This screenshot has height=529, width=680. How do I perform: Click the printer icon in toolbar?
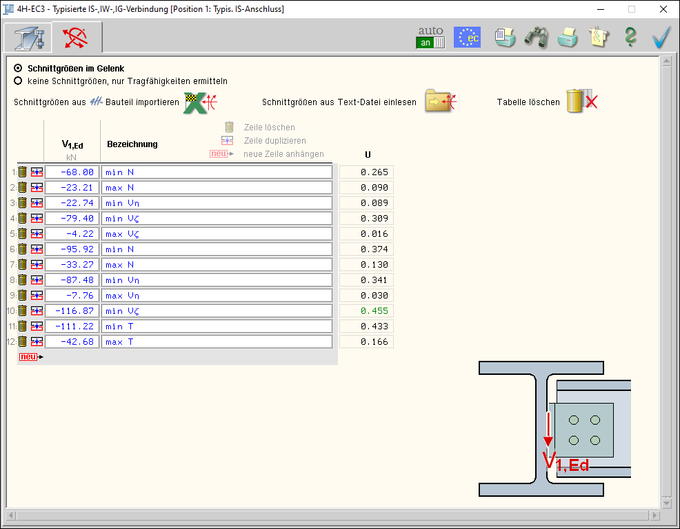pos(567,37)
